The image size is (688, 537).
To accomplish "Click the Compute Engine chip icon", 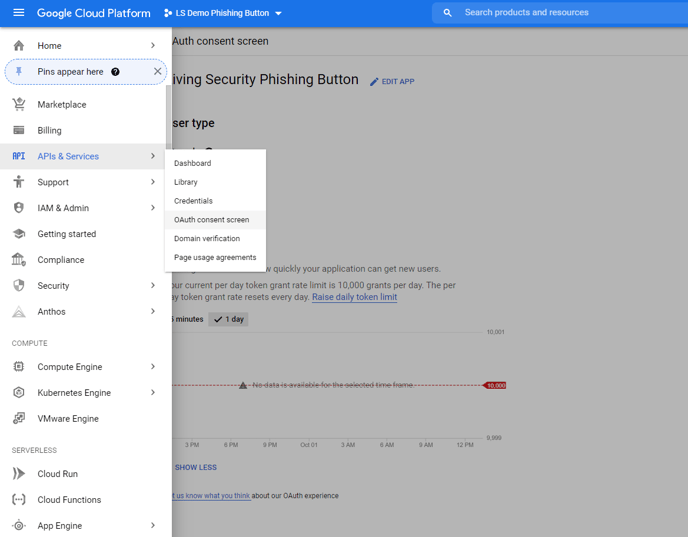I will (x=19, y=366).
